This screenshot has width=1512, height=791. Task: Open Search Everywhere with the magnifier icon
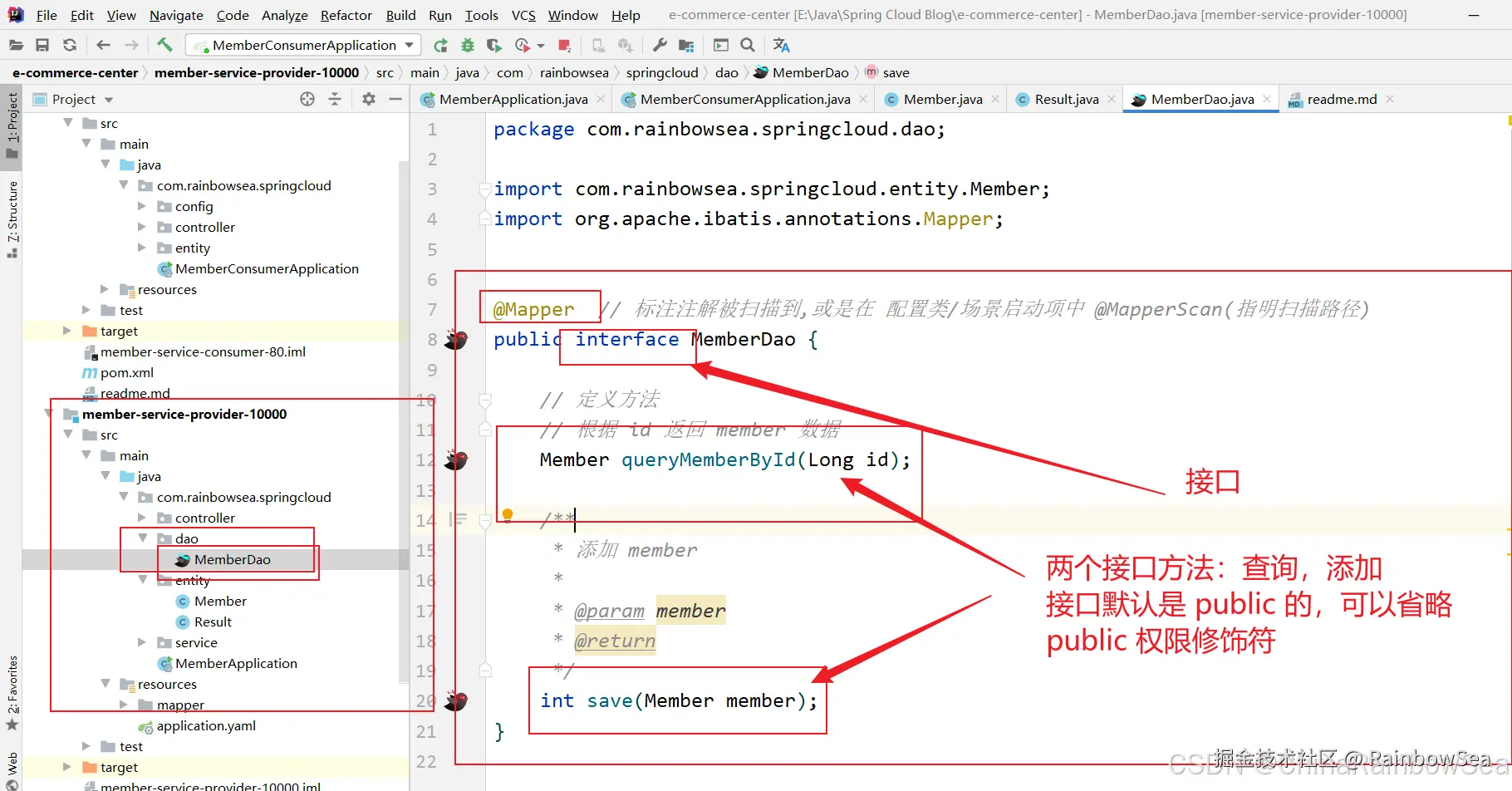tap(748, 45)
